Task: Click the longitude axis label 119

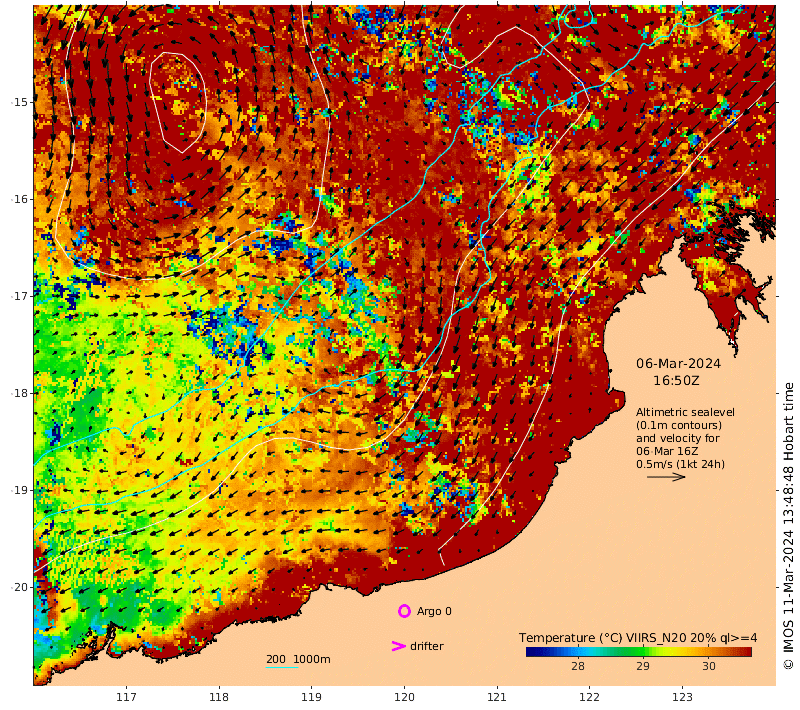Action: coord(311,697)
